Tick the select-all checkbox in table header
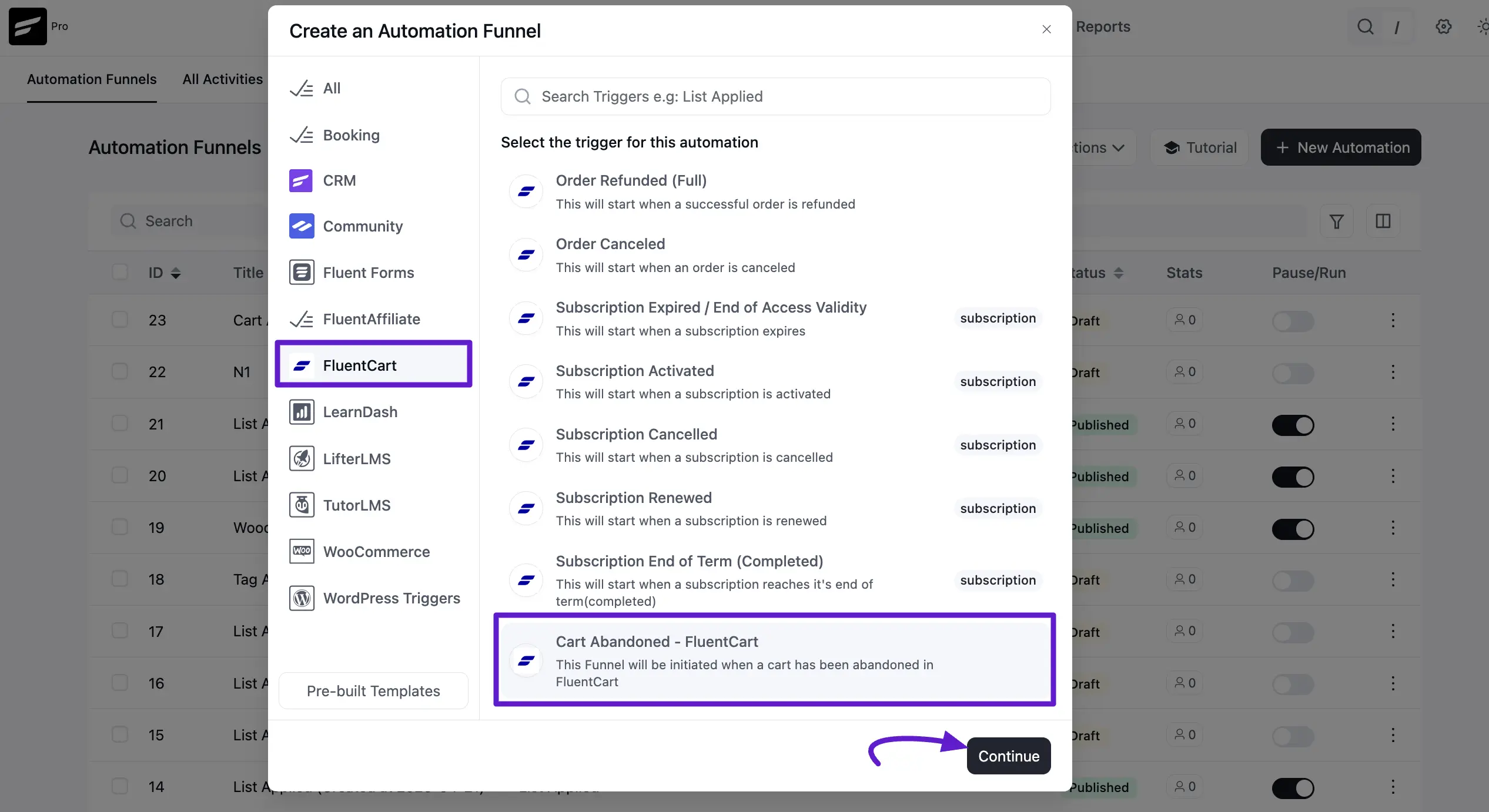 click(x=120, y=272)
